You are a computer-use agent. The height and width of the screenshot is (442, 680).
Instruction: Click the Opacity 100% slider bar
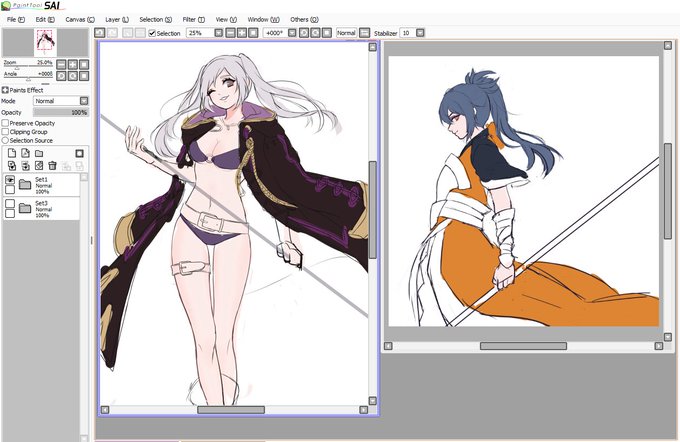pyautogui.click(x=61, y=112)
